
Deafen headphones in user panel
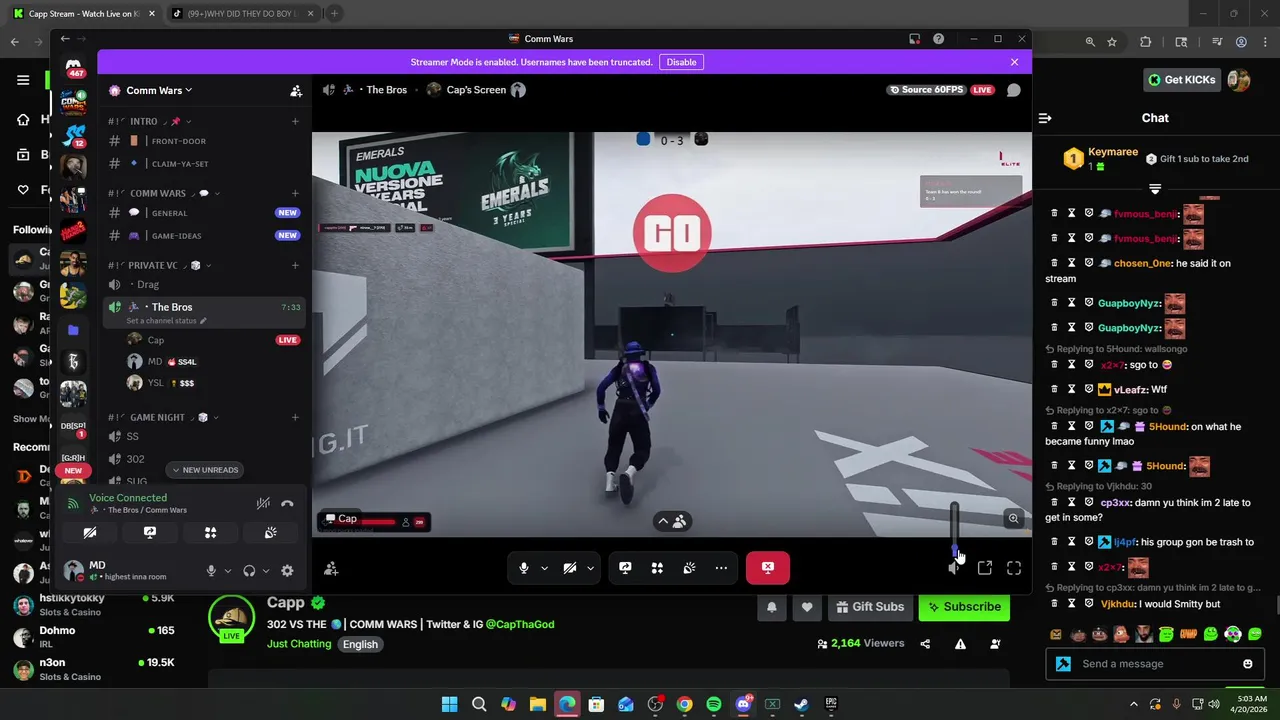pyautogui.click(x=249, y=571)
